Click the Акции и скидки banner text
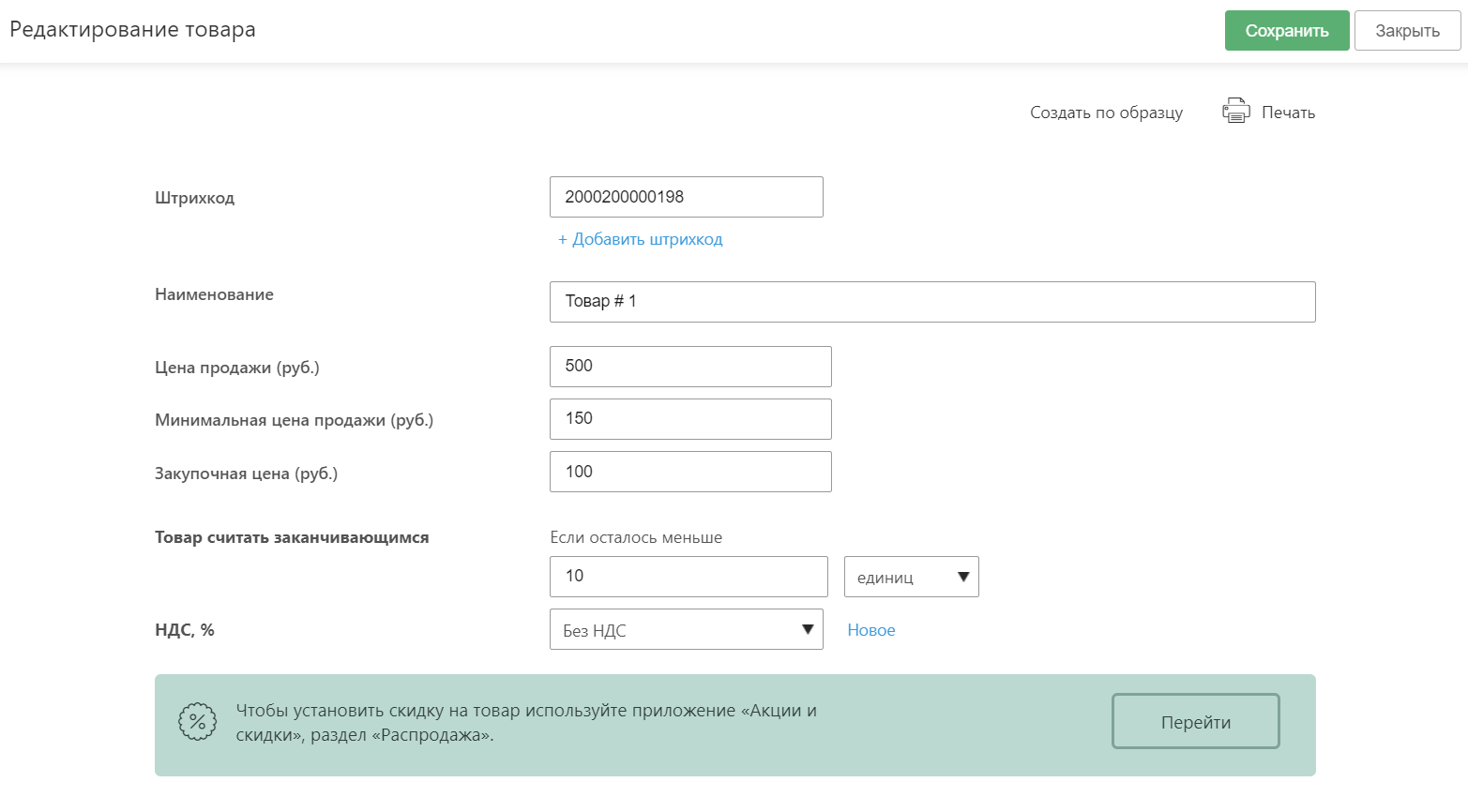Image resolution: width=1468 pixels, height=812 pixels. click(x=525, y=723)
